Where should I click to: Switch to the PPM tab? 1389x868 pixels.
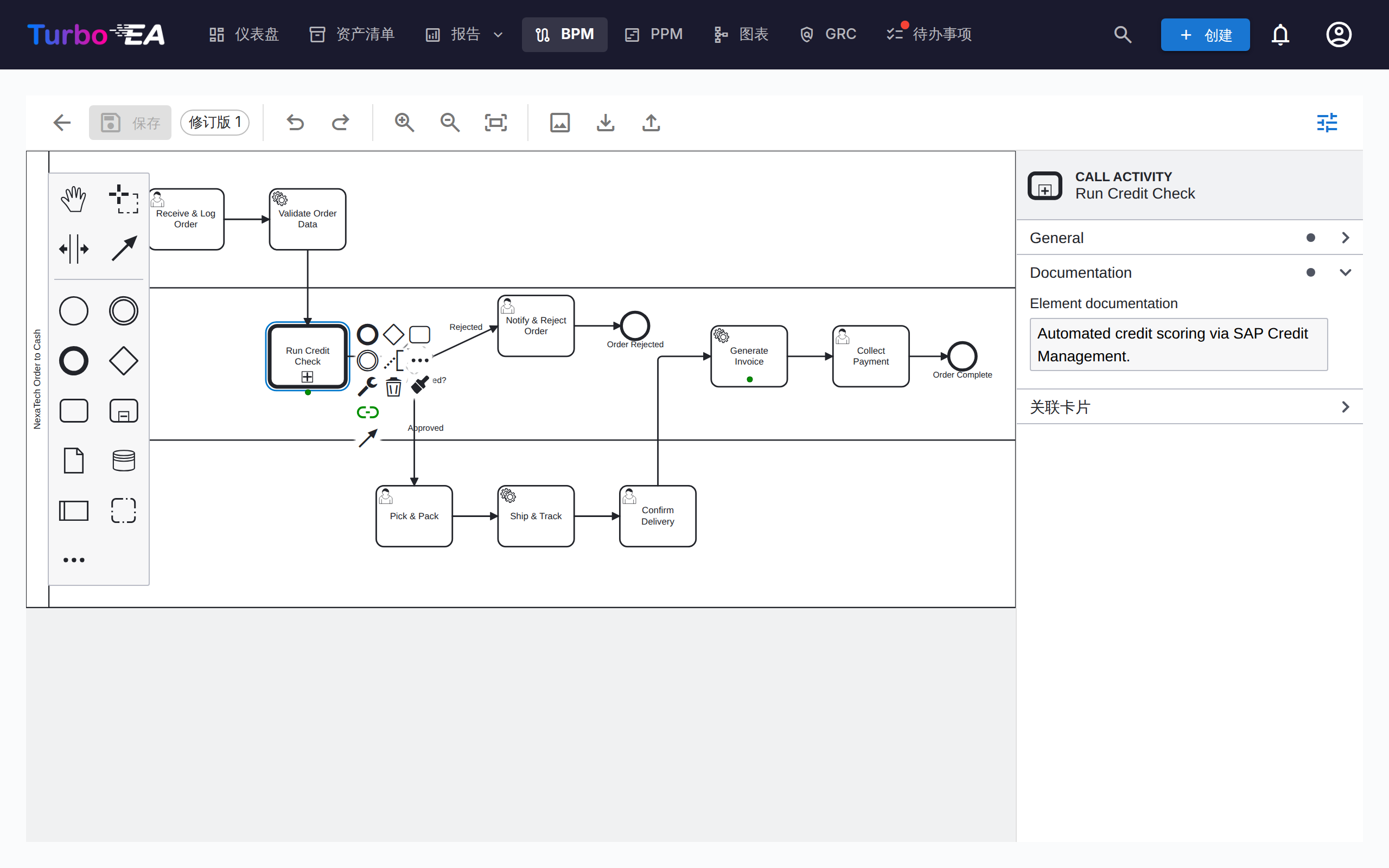point(654,34)
